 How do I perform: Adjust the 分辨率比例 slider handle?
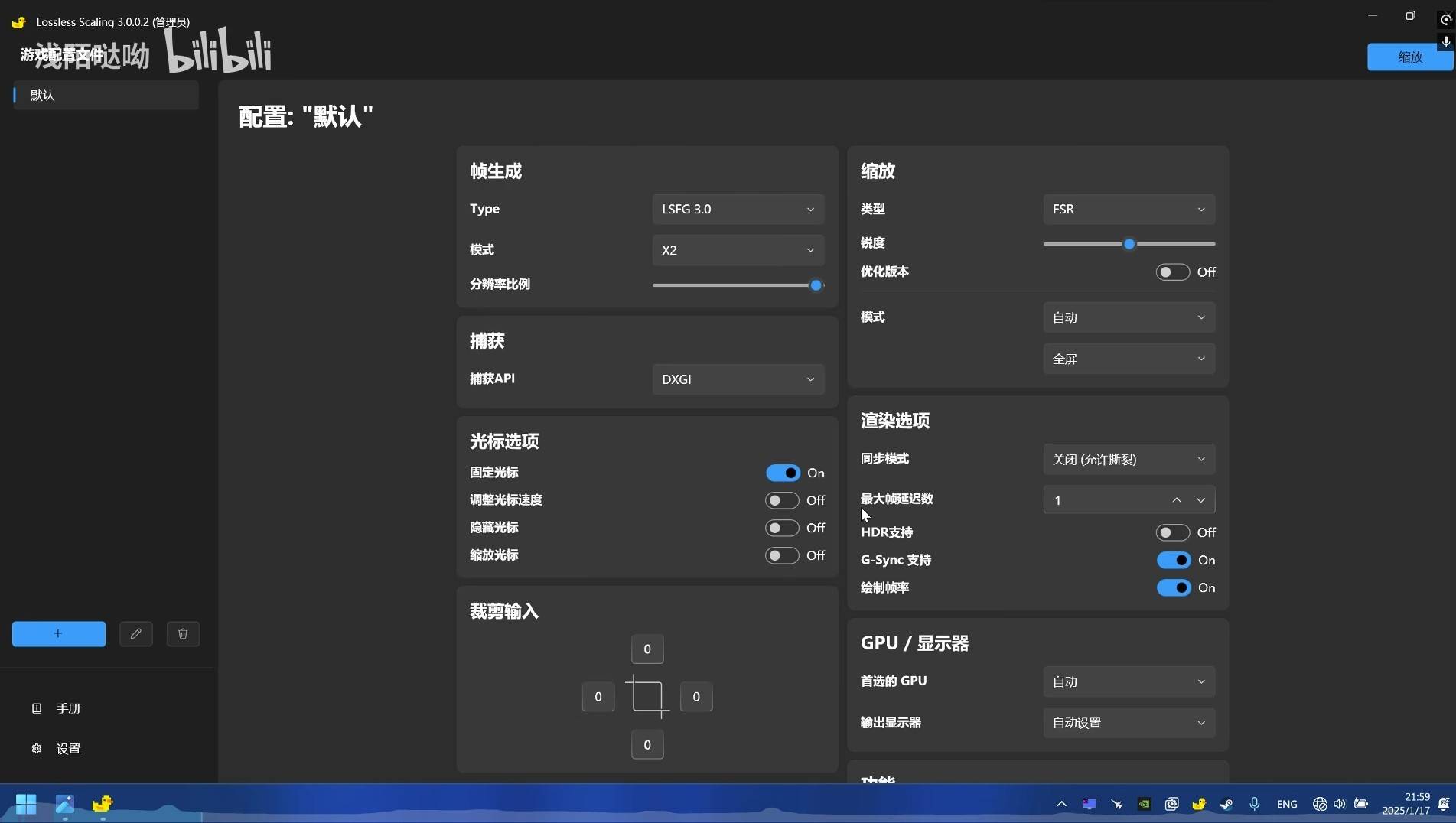pyautogui.click(x=816, y=285)
